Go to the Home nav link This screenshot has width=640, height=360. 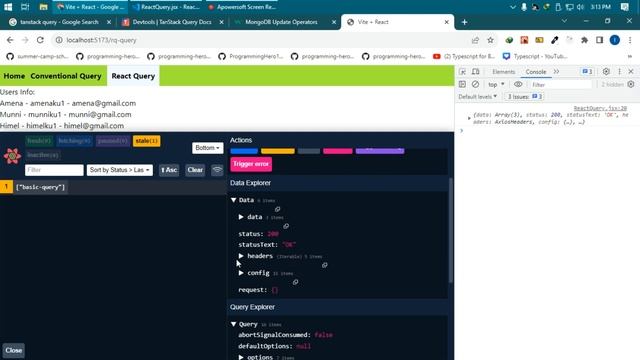point(14,76)
